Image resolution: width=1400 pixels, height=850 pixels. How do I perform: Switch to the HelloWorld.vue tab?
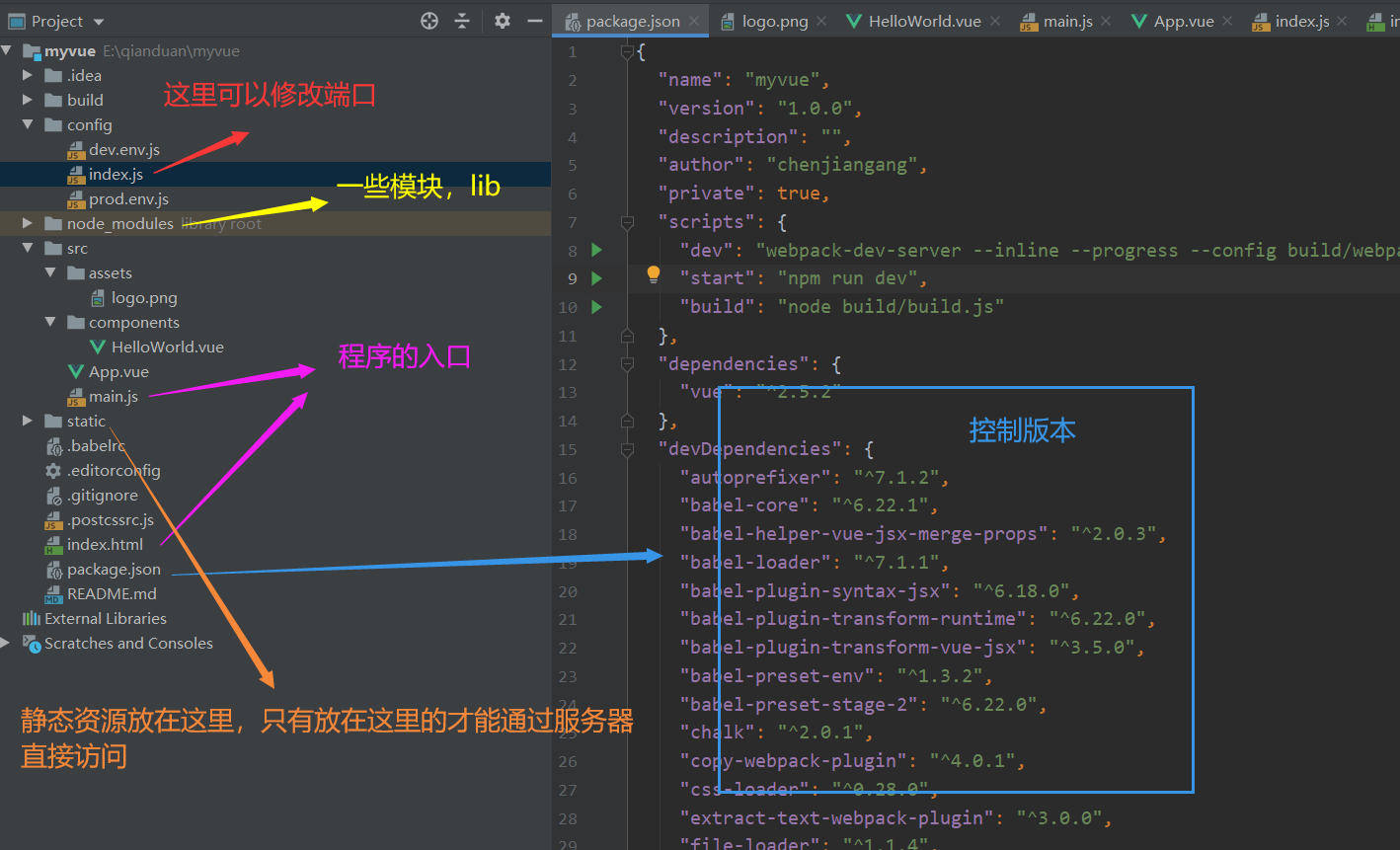pyautogui.click(x=925, y=21)
